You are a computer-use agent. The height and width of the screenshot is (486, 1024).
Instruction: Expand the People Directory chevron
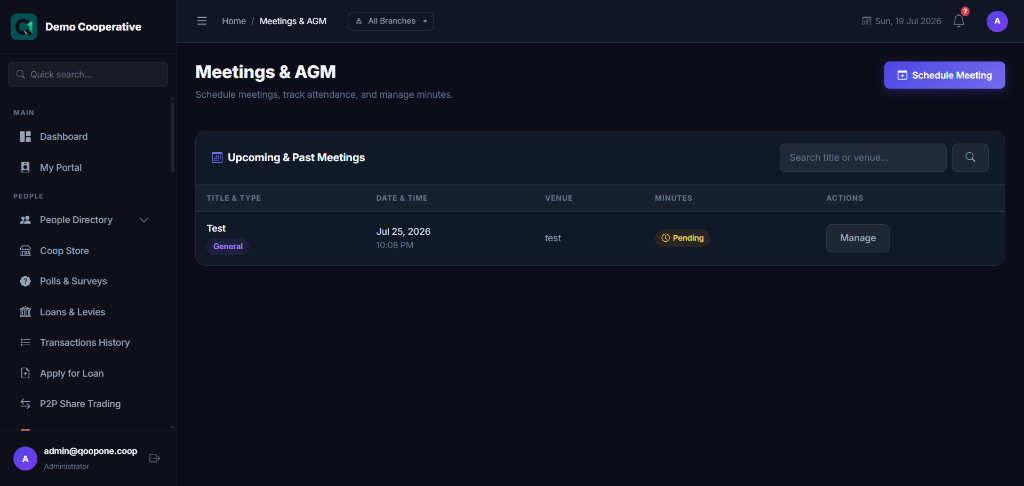coord(144,219)
